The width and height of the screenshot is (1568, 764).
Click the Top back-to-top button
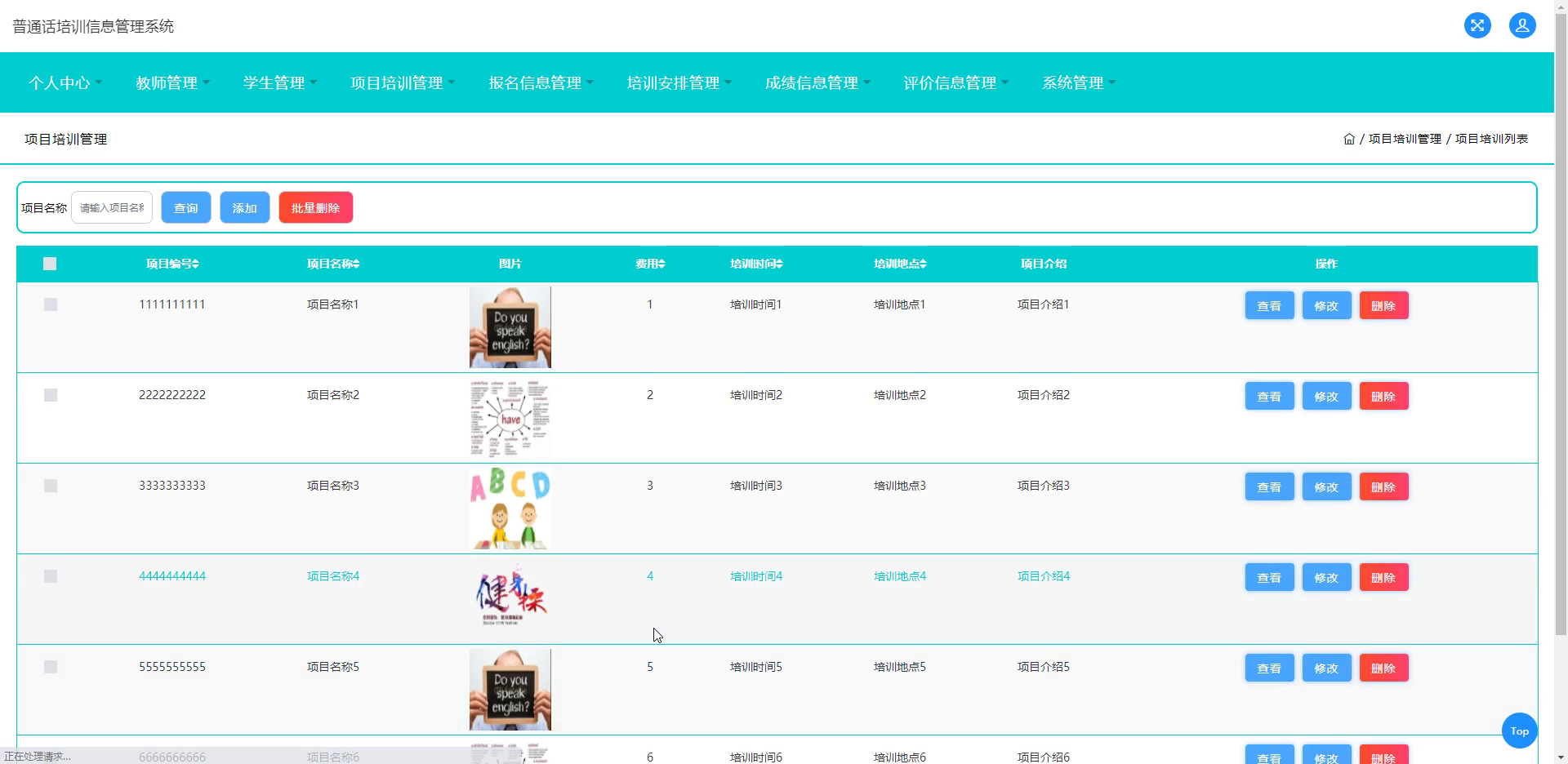[x=1519, y=731]
